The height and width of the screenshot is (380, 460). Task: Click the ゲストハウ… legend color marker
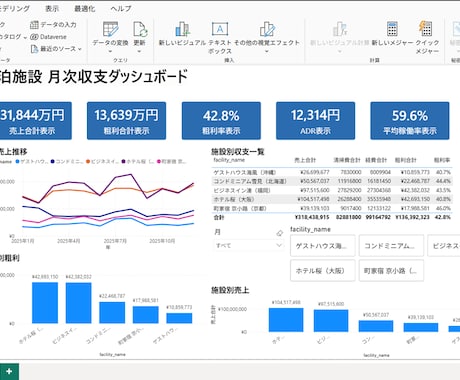click(17, 162)
